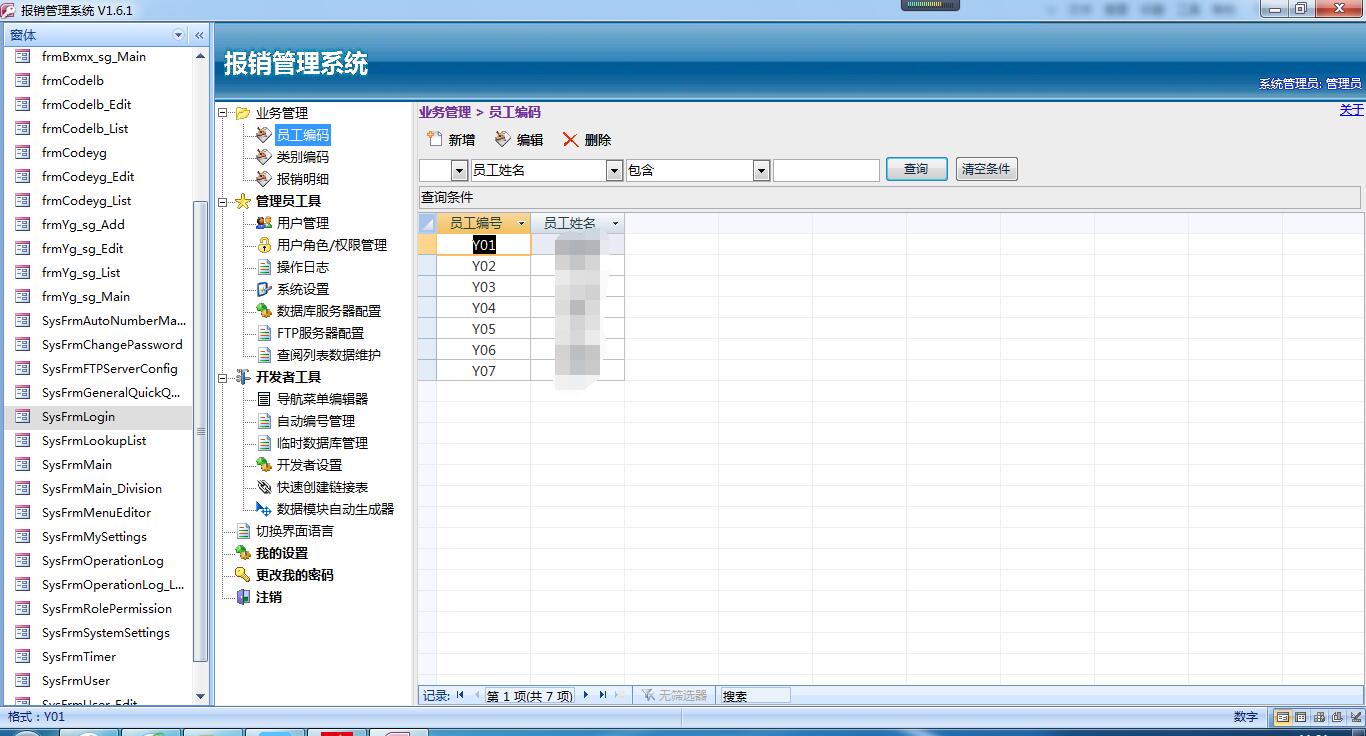Click the 关于 link
Viewport: 1366px width, 736px height.
pos(1351,110)
